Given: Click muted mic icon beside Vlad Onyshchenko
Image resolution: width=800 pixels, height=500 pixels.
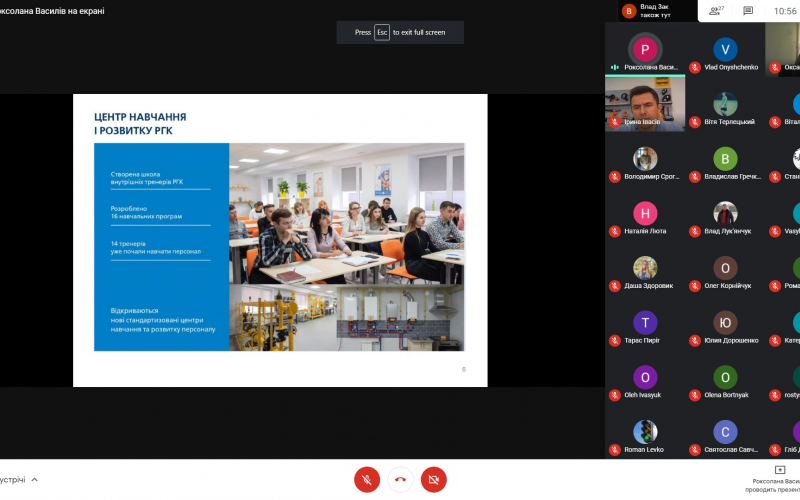Looking at the screenshot, I should pos(694,67).
